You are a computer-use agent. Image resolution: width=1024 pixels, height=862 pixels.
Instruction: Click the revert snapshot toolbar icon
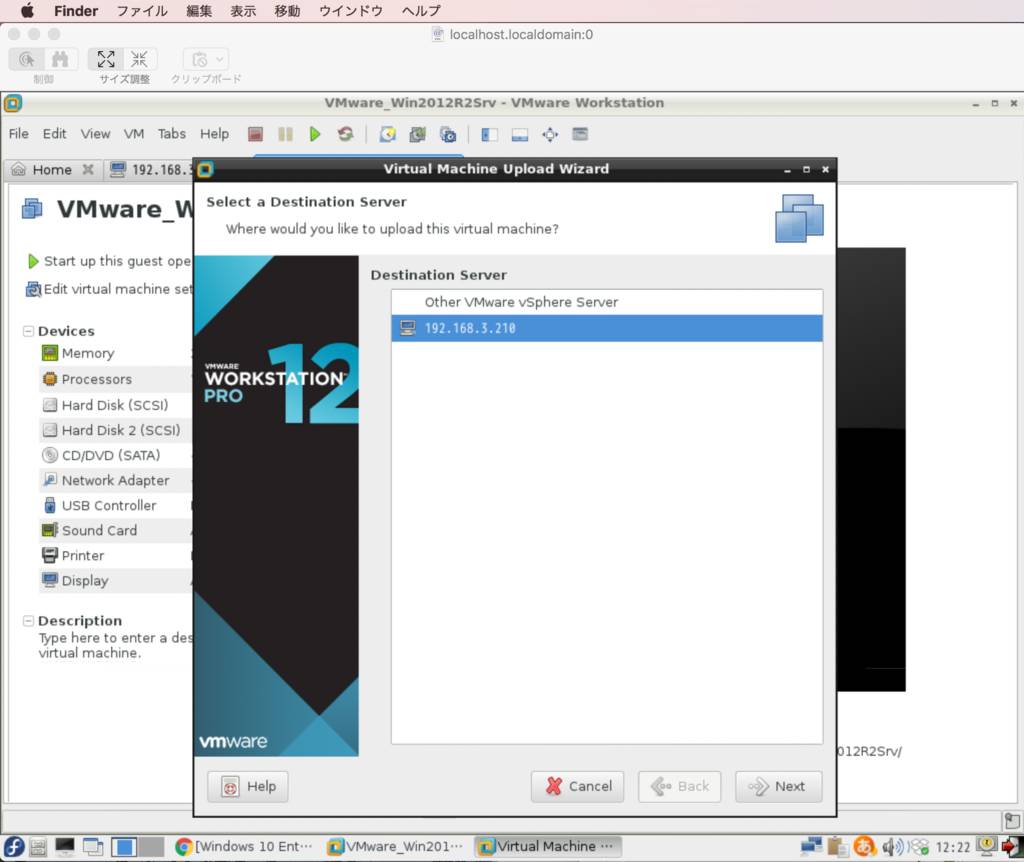tap(417, 135)
